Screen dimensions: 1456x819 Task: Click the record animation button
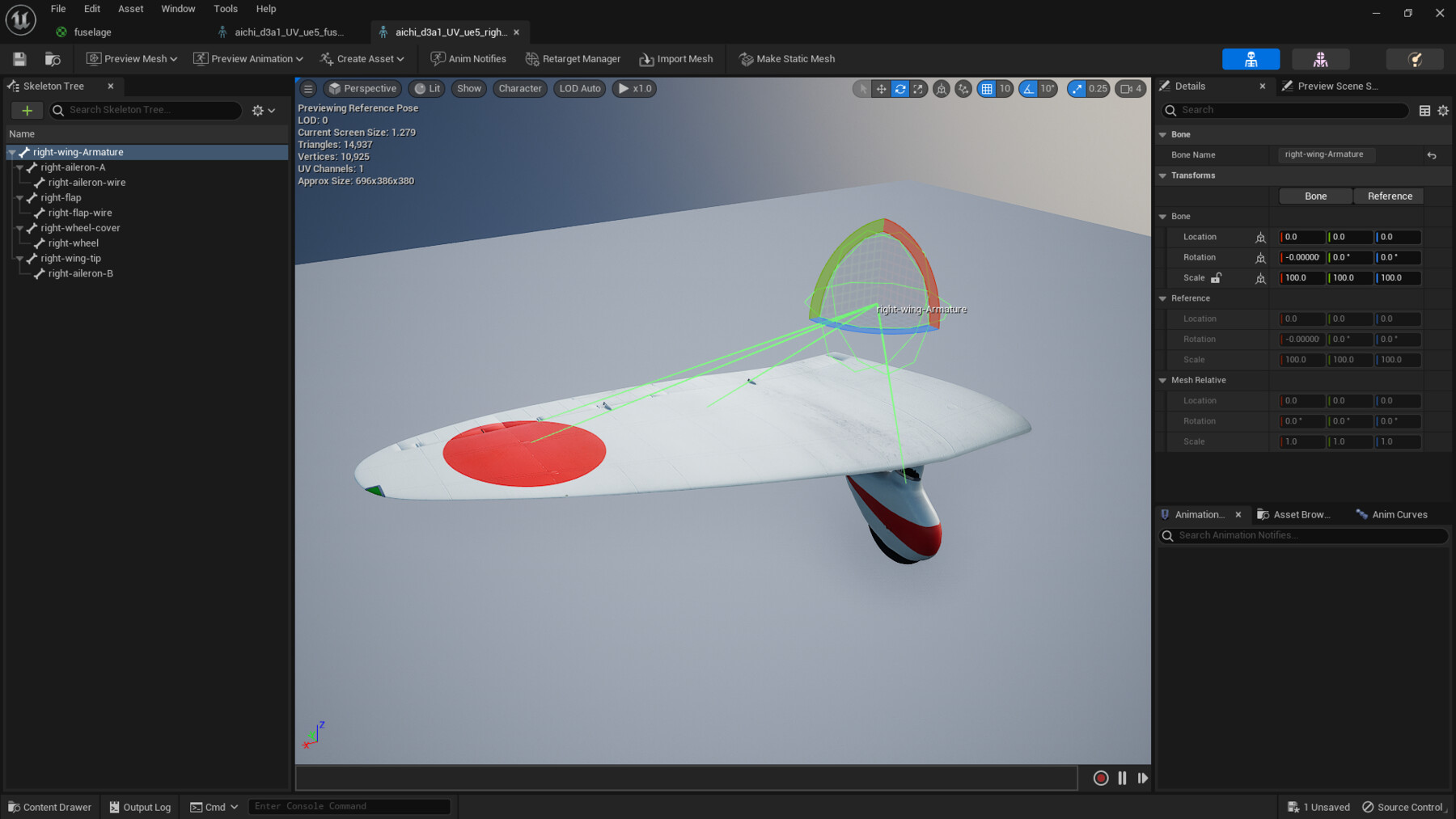1100,778
